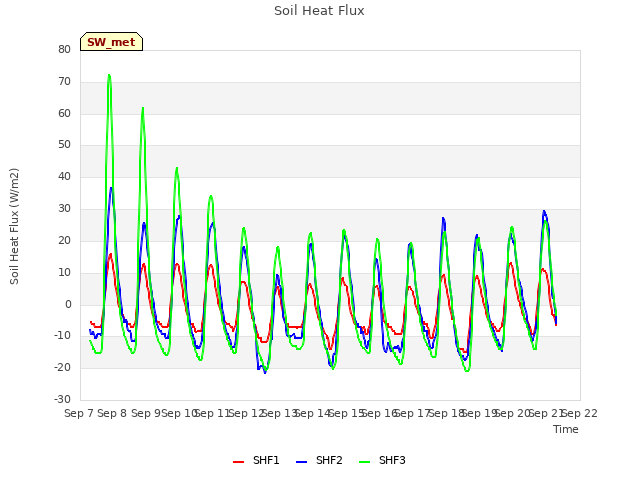Click the Soil Heat Flux (W/m2) axis label
This screenshot has height=480, width=640.
[x=14, y=226]
